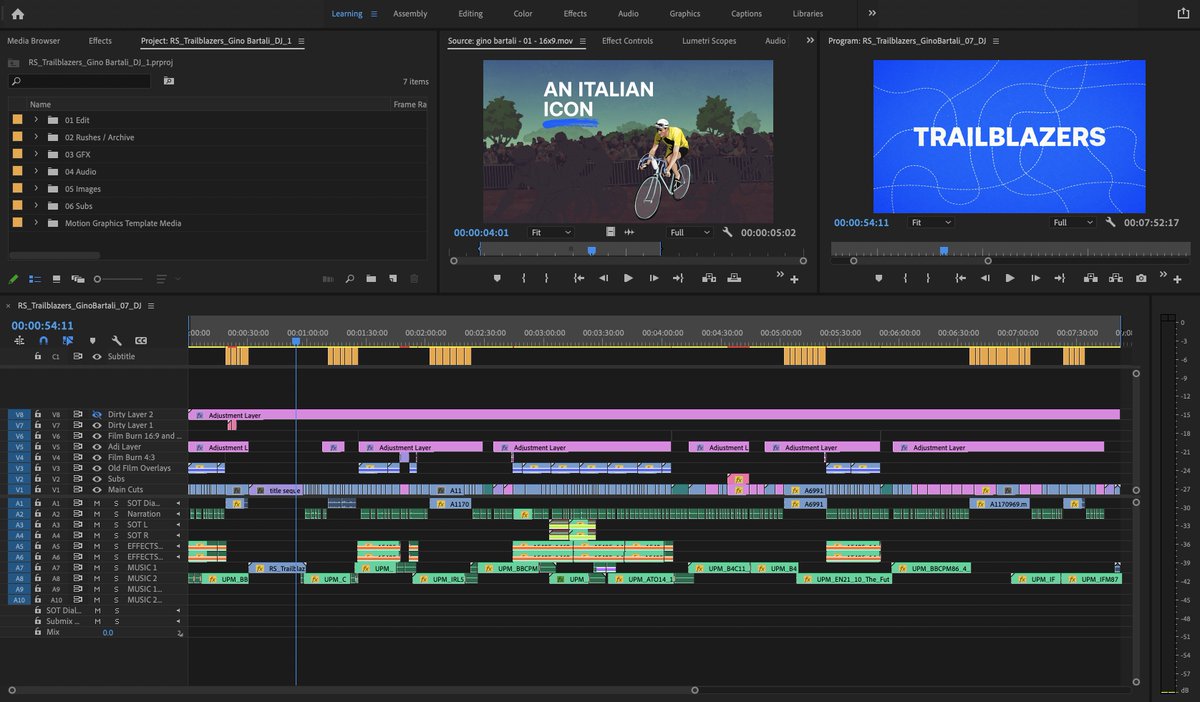Open Source monitor button editor plus icon
1200x702 pixels.
point(794,279)
